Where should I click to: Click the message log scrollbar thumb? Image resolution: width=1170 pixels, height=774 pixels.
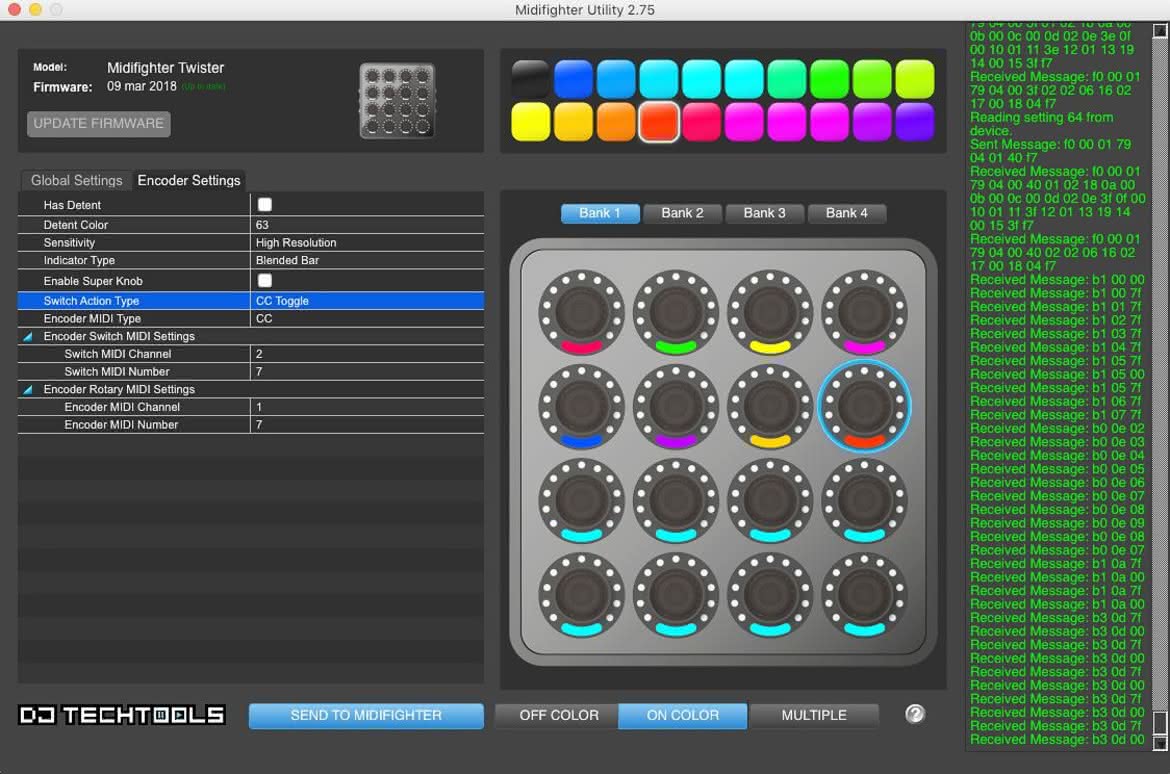pos(1160,722)
